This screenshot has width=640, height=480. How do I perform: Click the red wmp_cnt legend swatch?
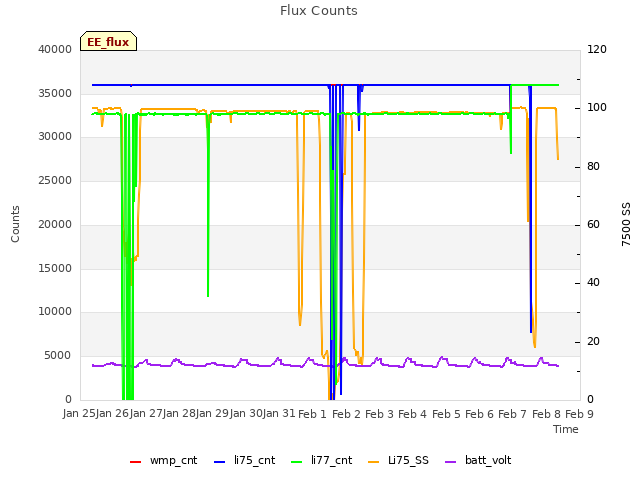135,462
